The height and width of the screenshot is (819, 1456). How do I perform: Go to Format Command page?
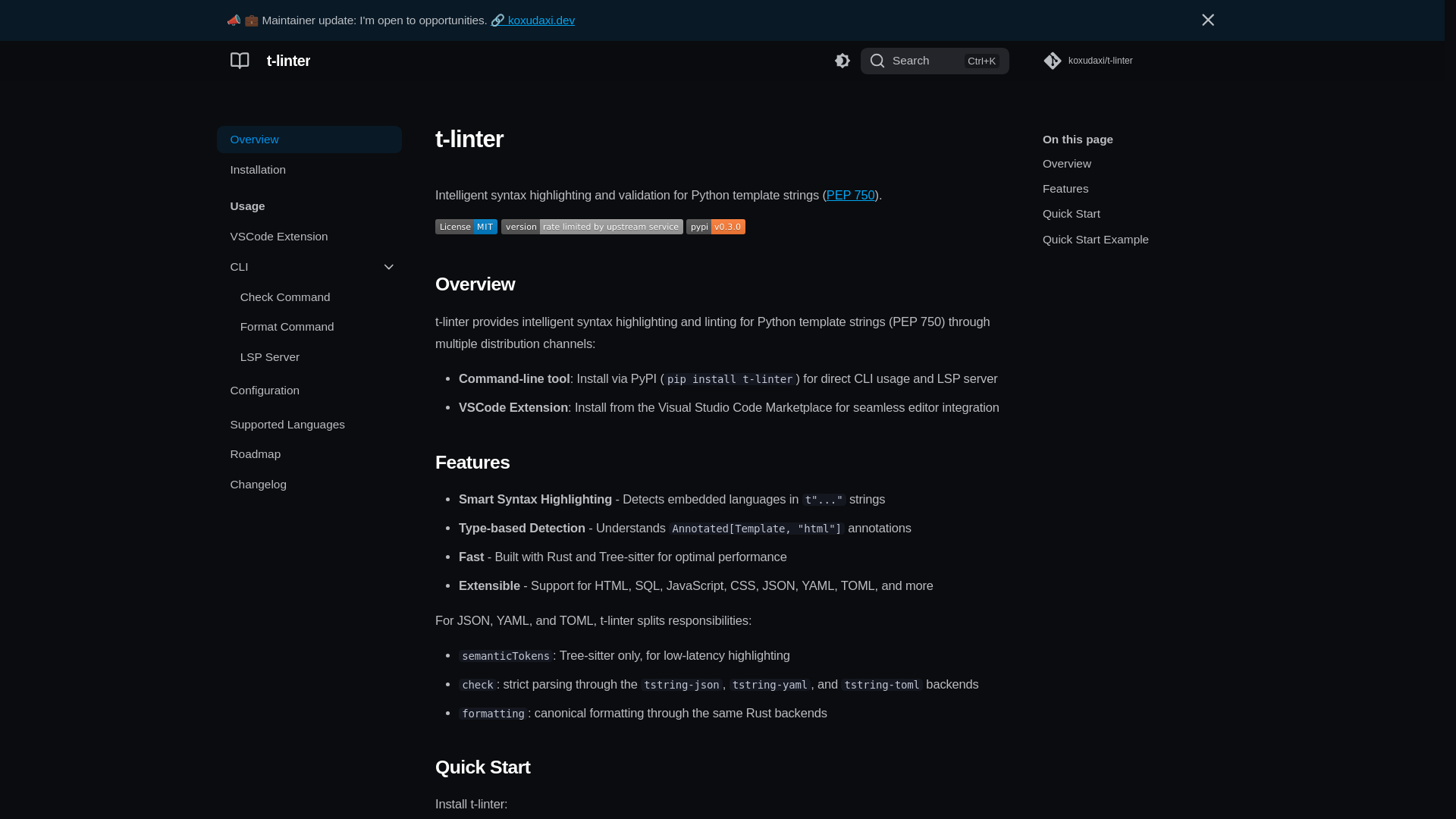[287, 327]
